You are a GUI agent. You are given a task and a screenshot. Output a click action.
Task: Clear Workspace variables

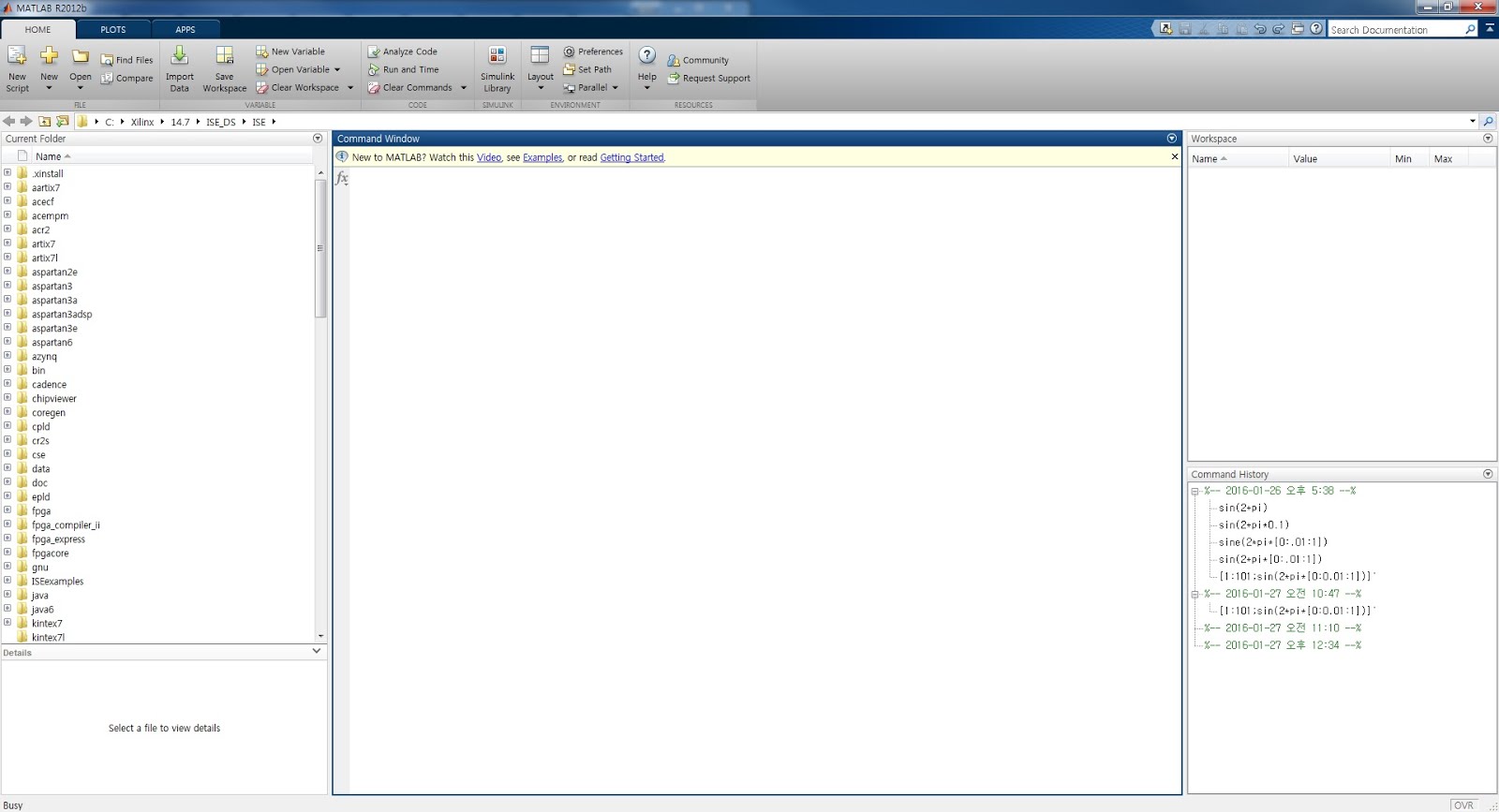tap(304, 88)
